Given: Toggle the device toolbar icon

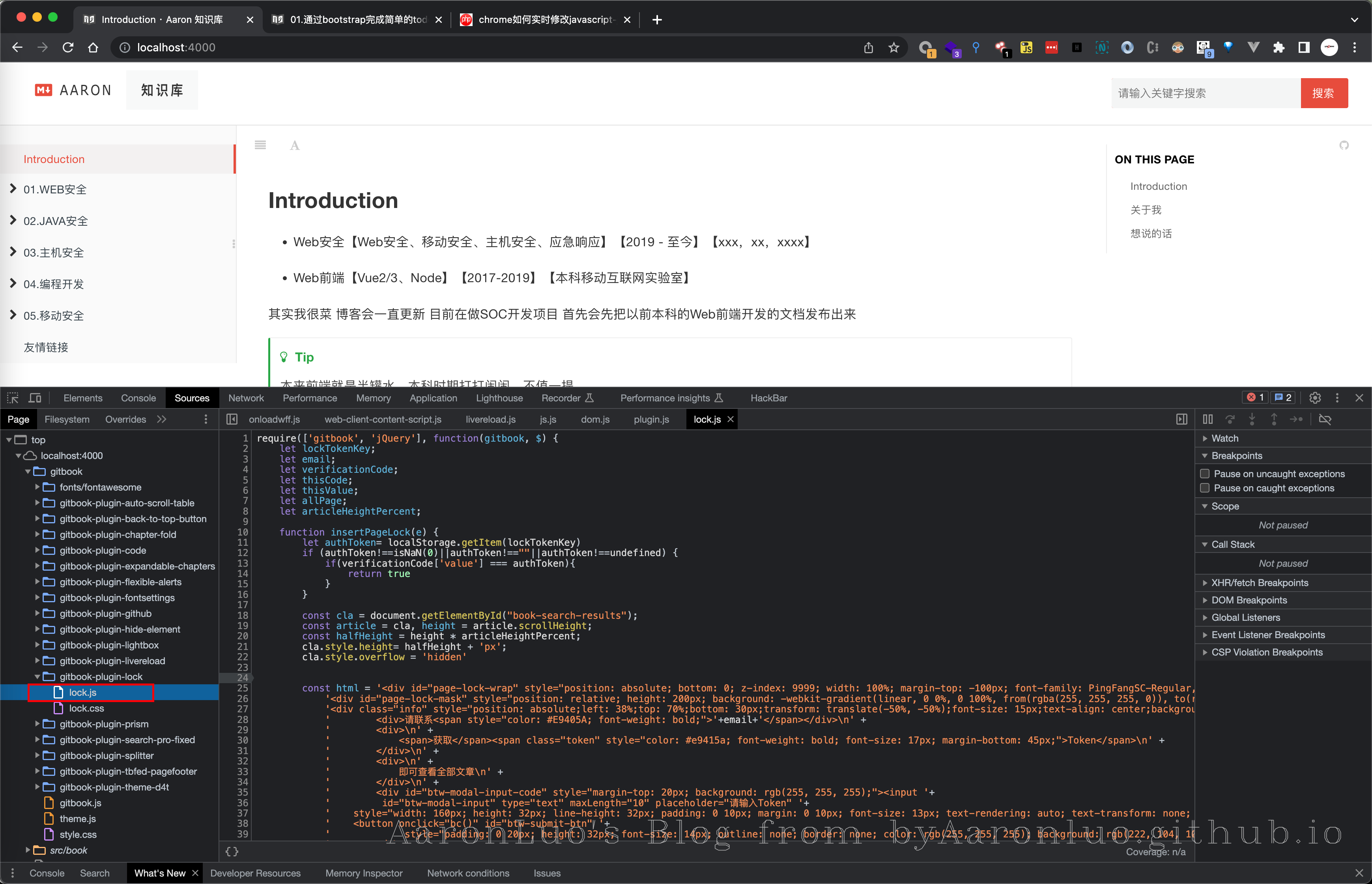Looking at the screenshot, I should coord(35,398).
